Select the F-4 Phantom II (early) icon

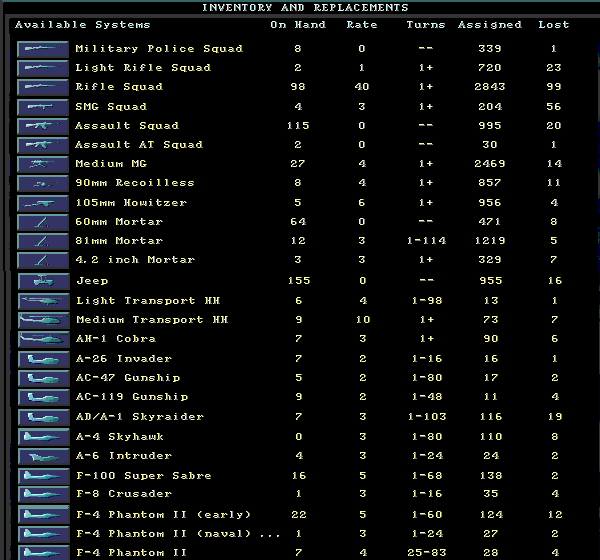click(x=44, y=515)
